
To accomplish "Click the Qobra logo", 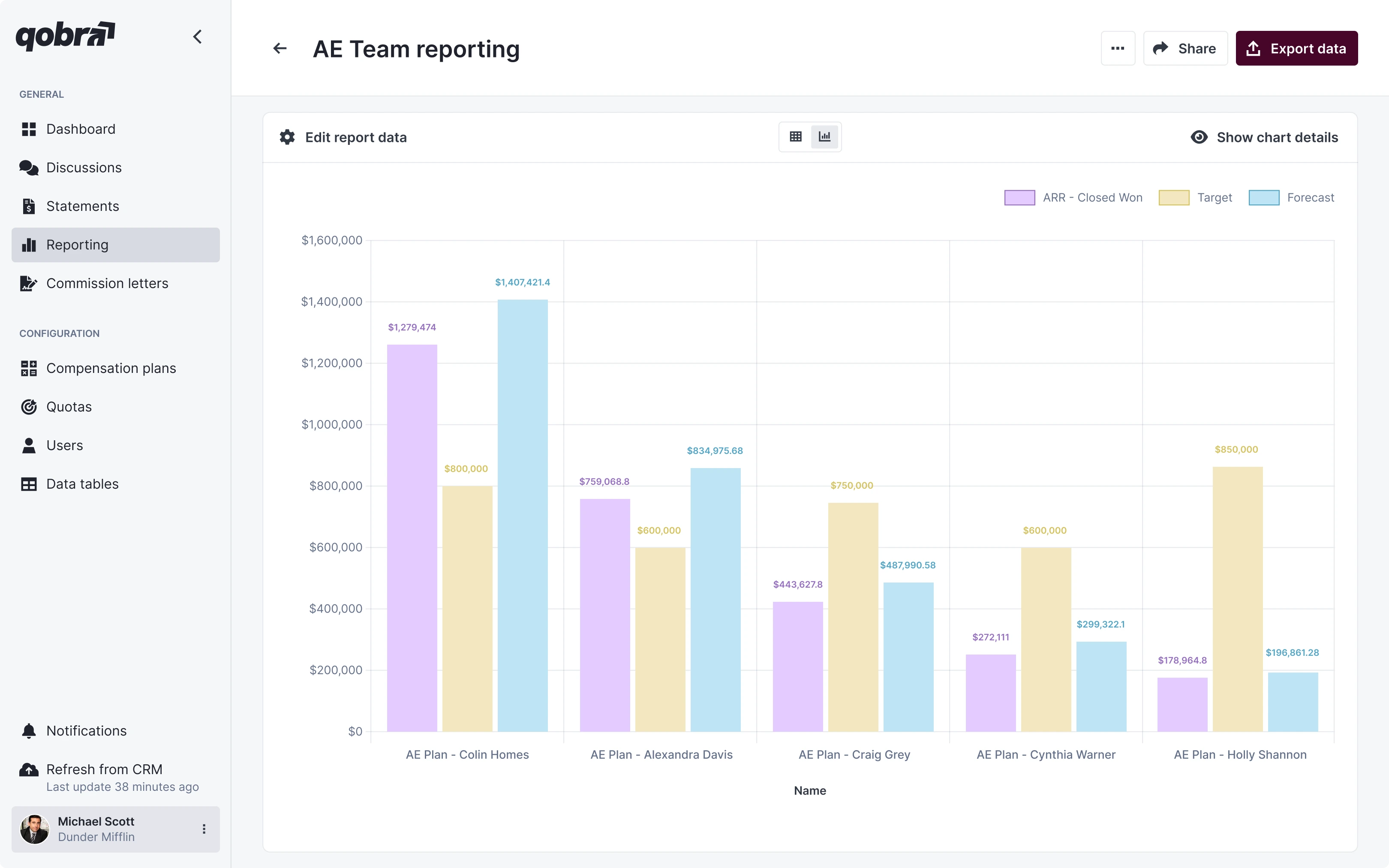I will pyautogui.click(x=65, y=36).
